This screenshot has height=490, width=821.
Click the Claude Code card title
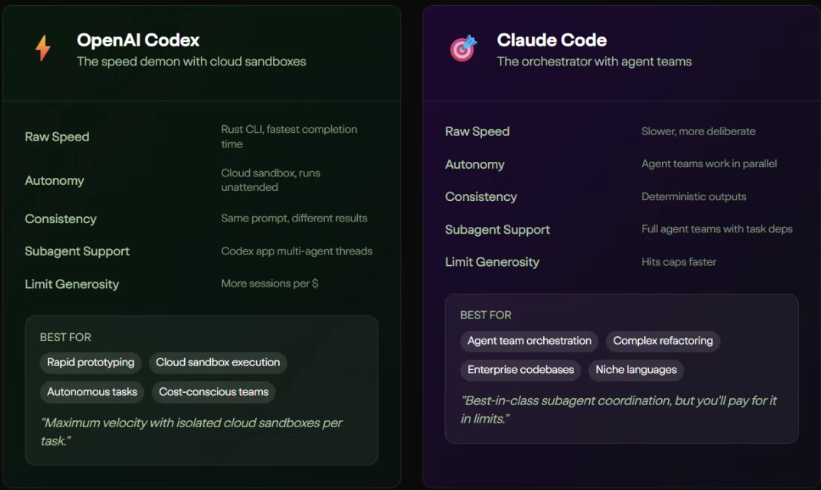[x=552, y=41]
